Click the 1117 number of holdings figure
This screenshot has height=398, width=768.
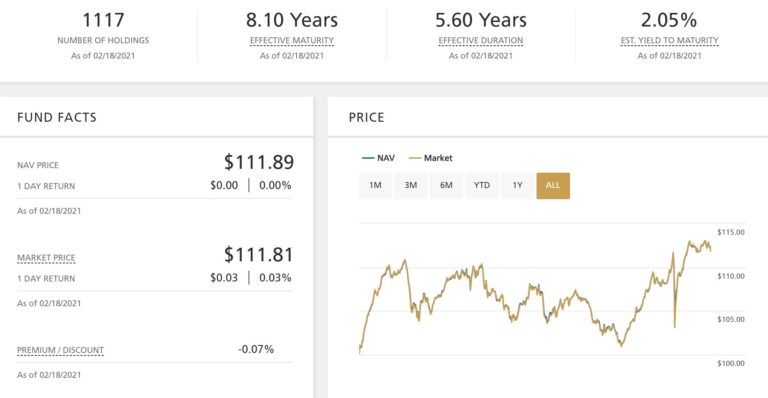pos(103,20)
